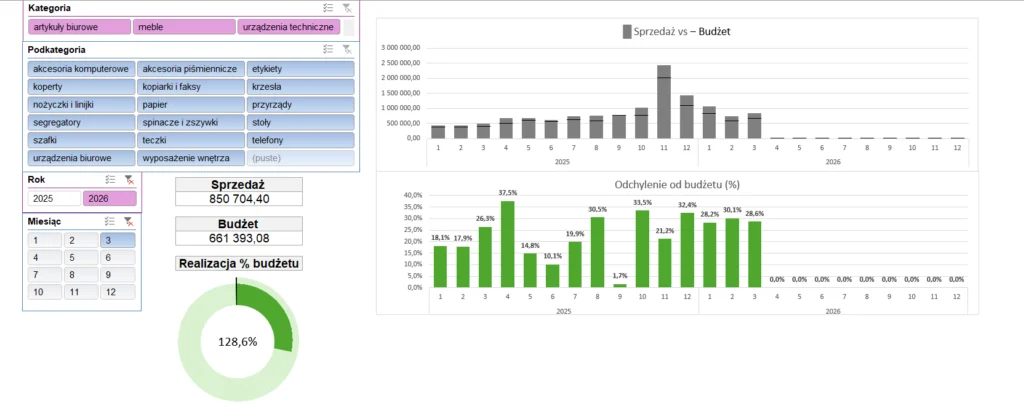Screen dimensions: 1024x406
Task: Pick the 'kopiarki i faksy' subcategory
Action: (189, 87)
